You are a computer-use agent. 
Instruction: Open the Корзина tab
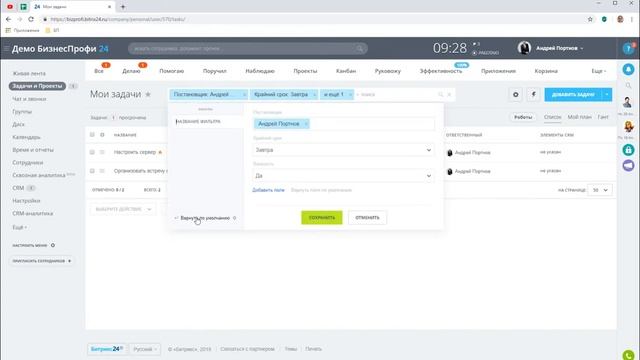tap(546, 71)
